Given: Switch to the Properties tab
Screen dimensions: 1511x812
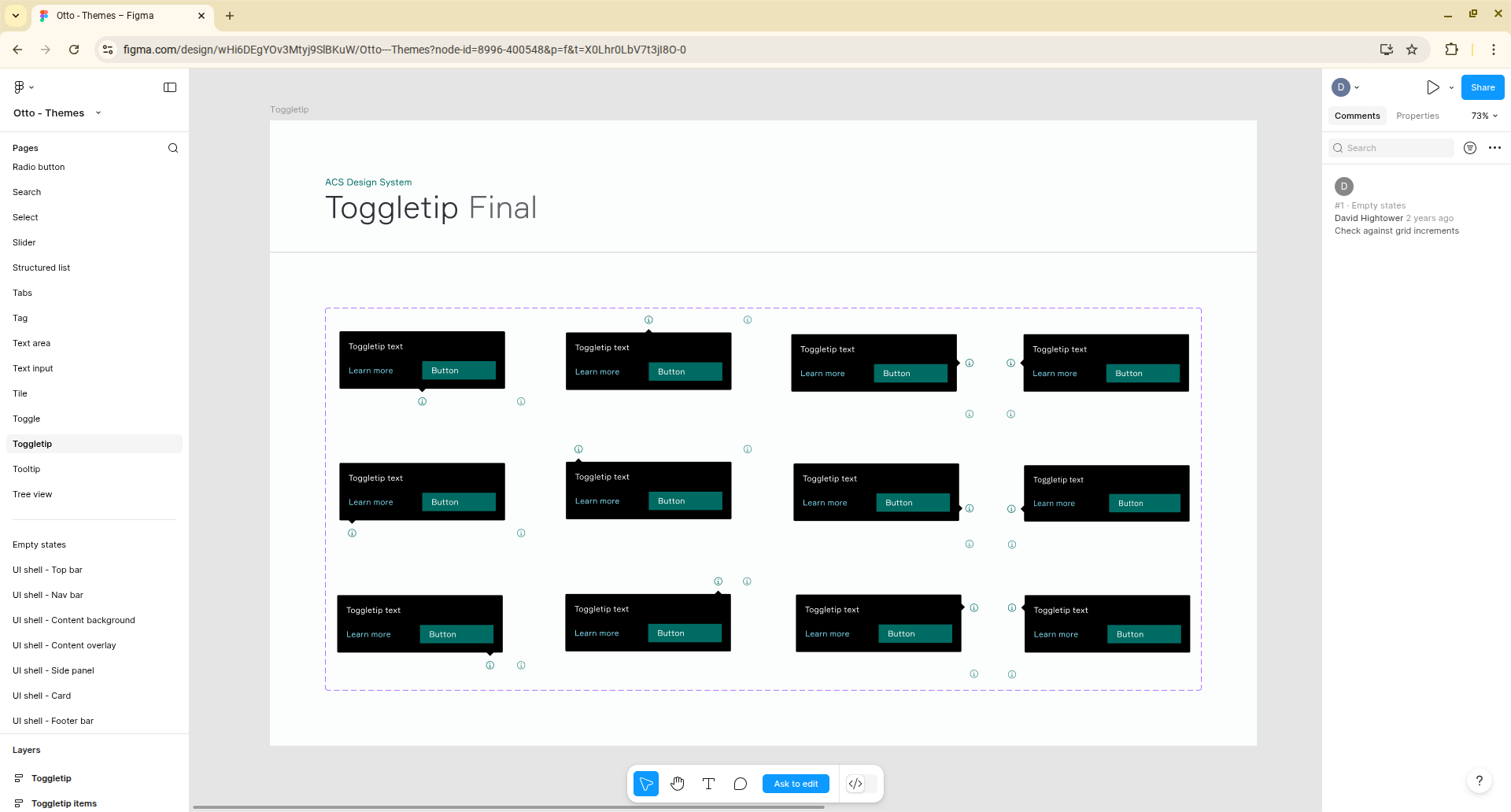Looking at the screenshot, I should click(1417, 116).
